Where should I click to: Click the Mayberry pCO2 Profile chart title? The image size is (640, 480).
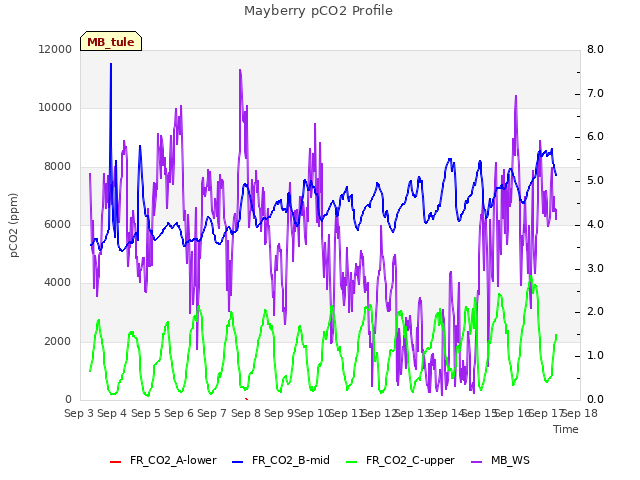pos(318,11)
